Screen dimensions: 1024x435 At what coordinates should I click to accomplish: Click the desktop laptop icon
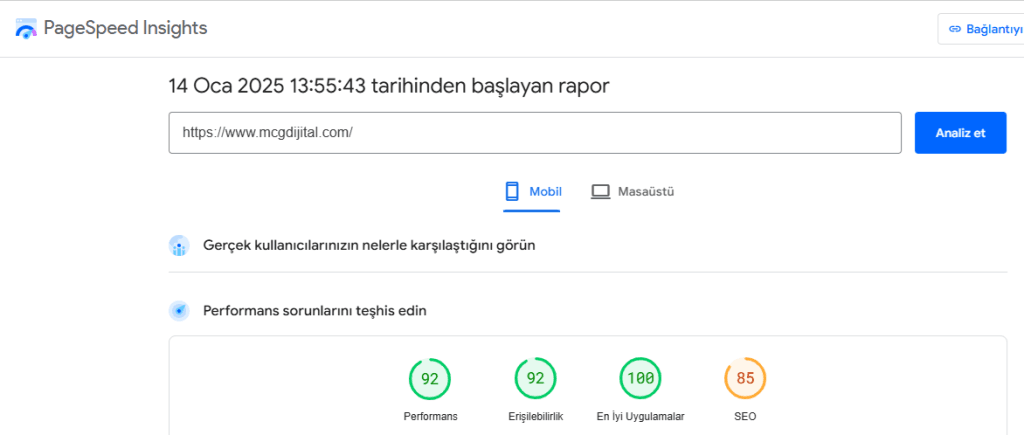click(600, 192)
